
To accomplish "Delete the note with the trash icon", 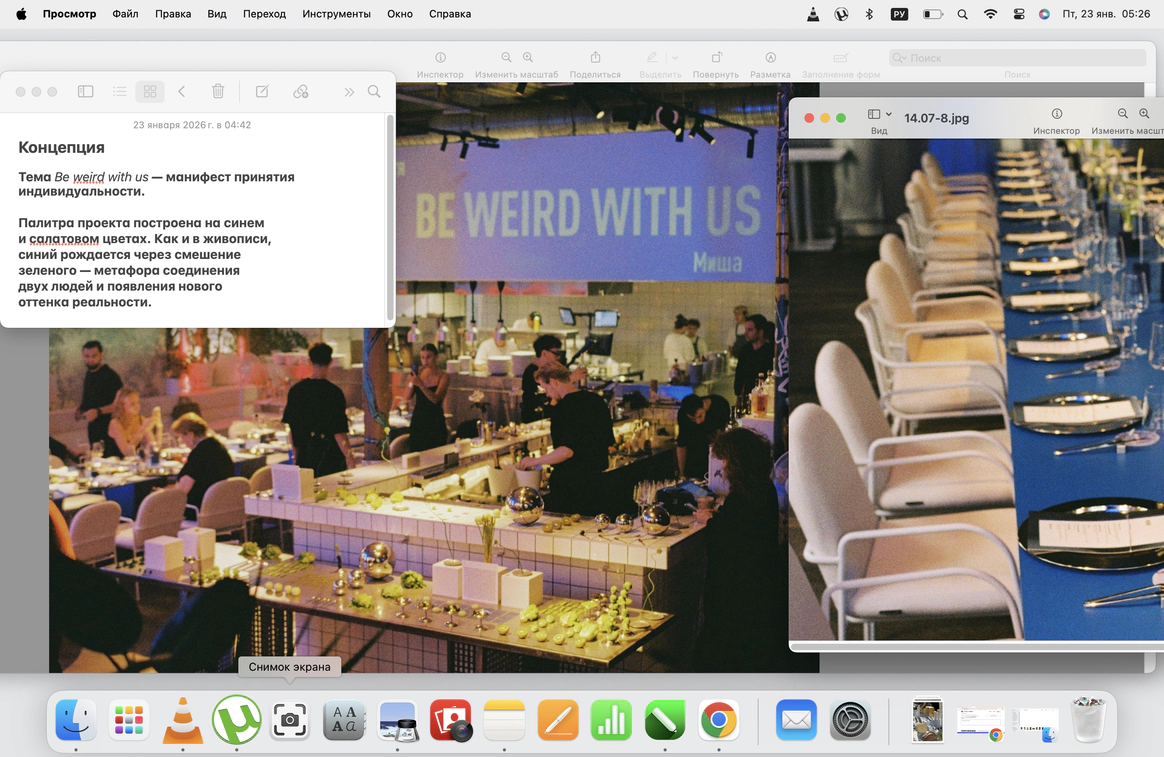I will point(218,92).
